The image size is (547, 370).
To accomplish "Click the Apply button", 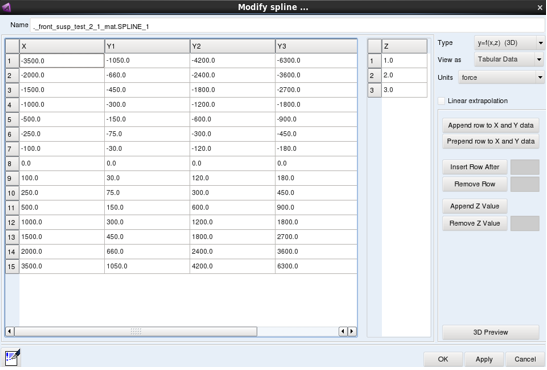I will 484,359.
